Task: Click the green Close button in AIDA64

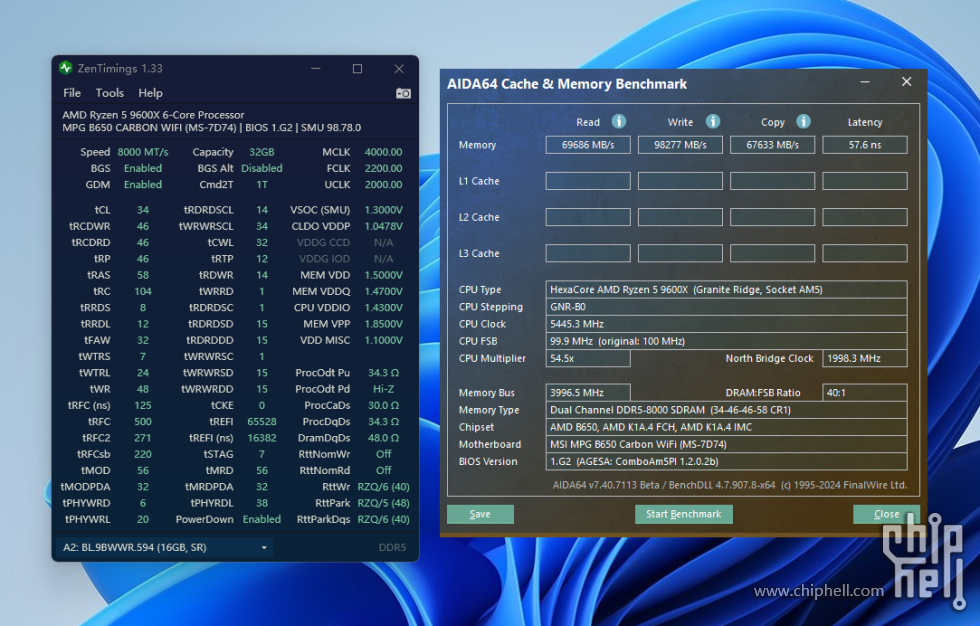Action: pyautogui.click(x=886, y=514)
